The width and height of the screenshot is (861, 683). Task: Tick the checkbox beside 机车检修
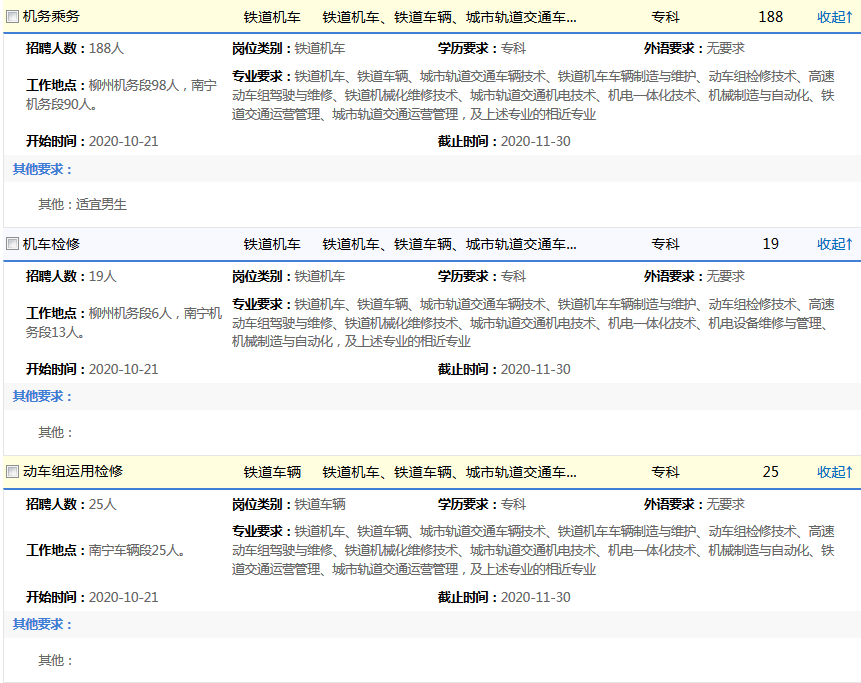pyautogui.click(x=12, y=244)
